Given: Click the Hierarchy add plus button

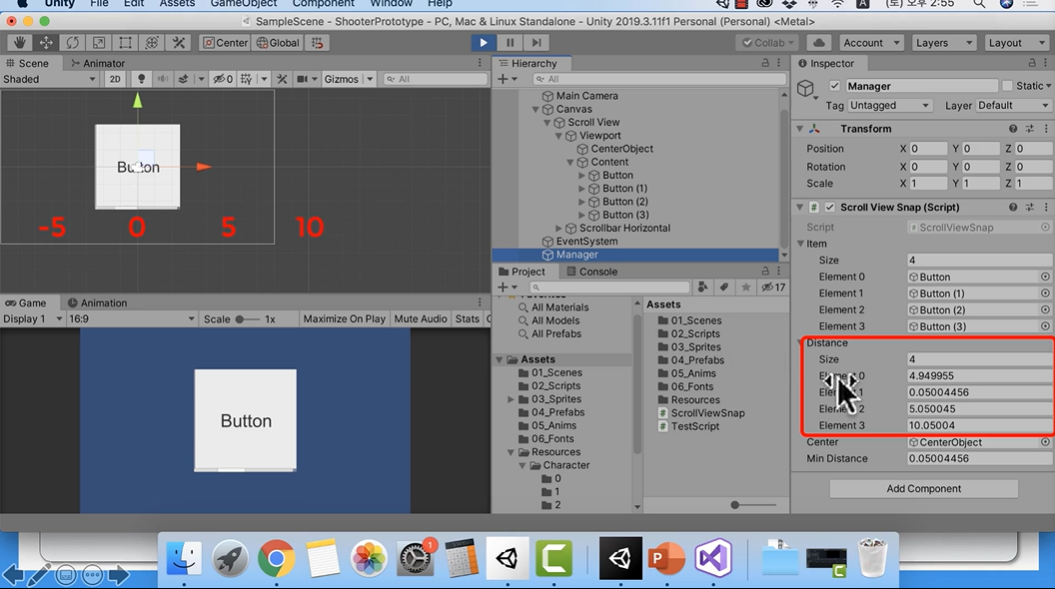Looking at the screenshot, I should 503,79.
